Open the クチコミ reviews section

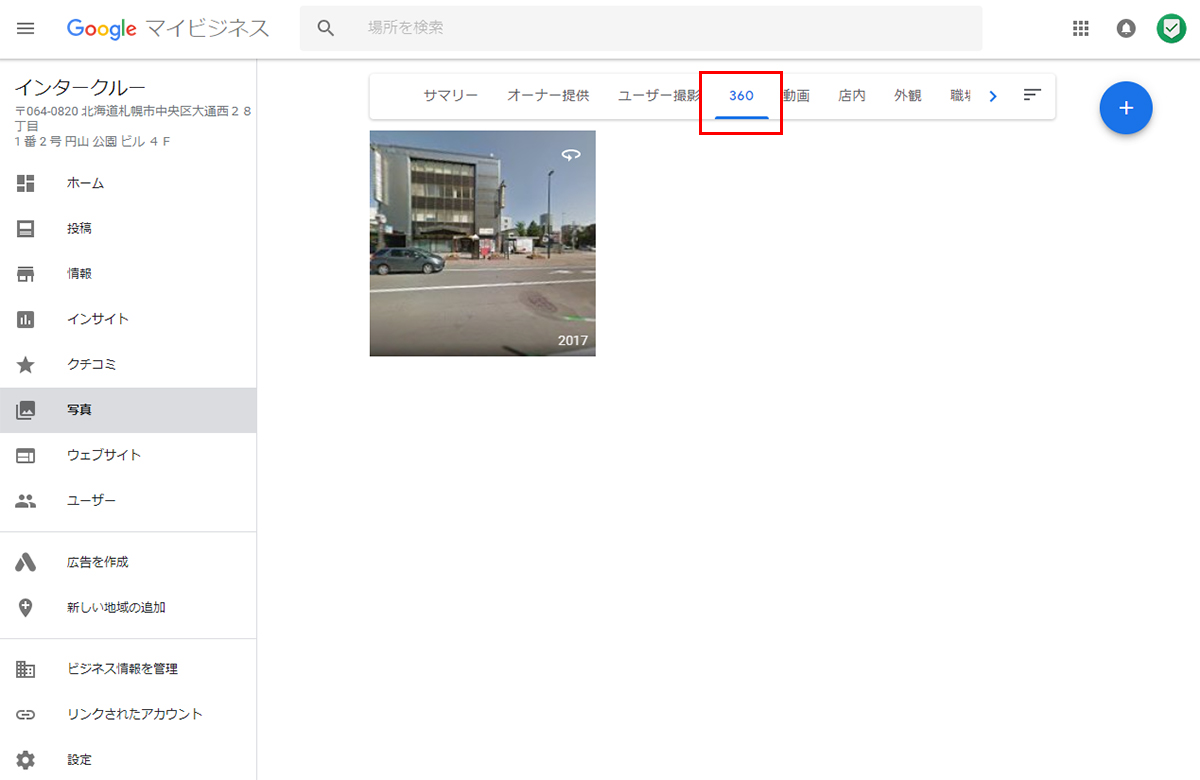click(x=128, y=365)
